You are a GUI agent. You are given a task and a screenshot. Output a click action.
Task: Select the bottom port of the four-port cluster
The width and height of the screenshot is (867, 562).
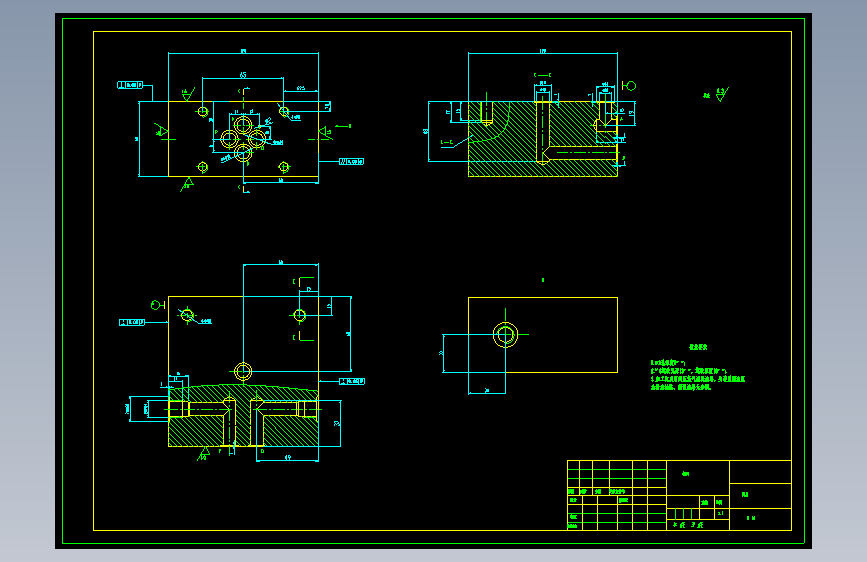click(x=243, y=152)
